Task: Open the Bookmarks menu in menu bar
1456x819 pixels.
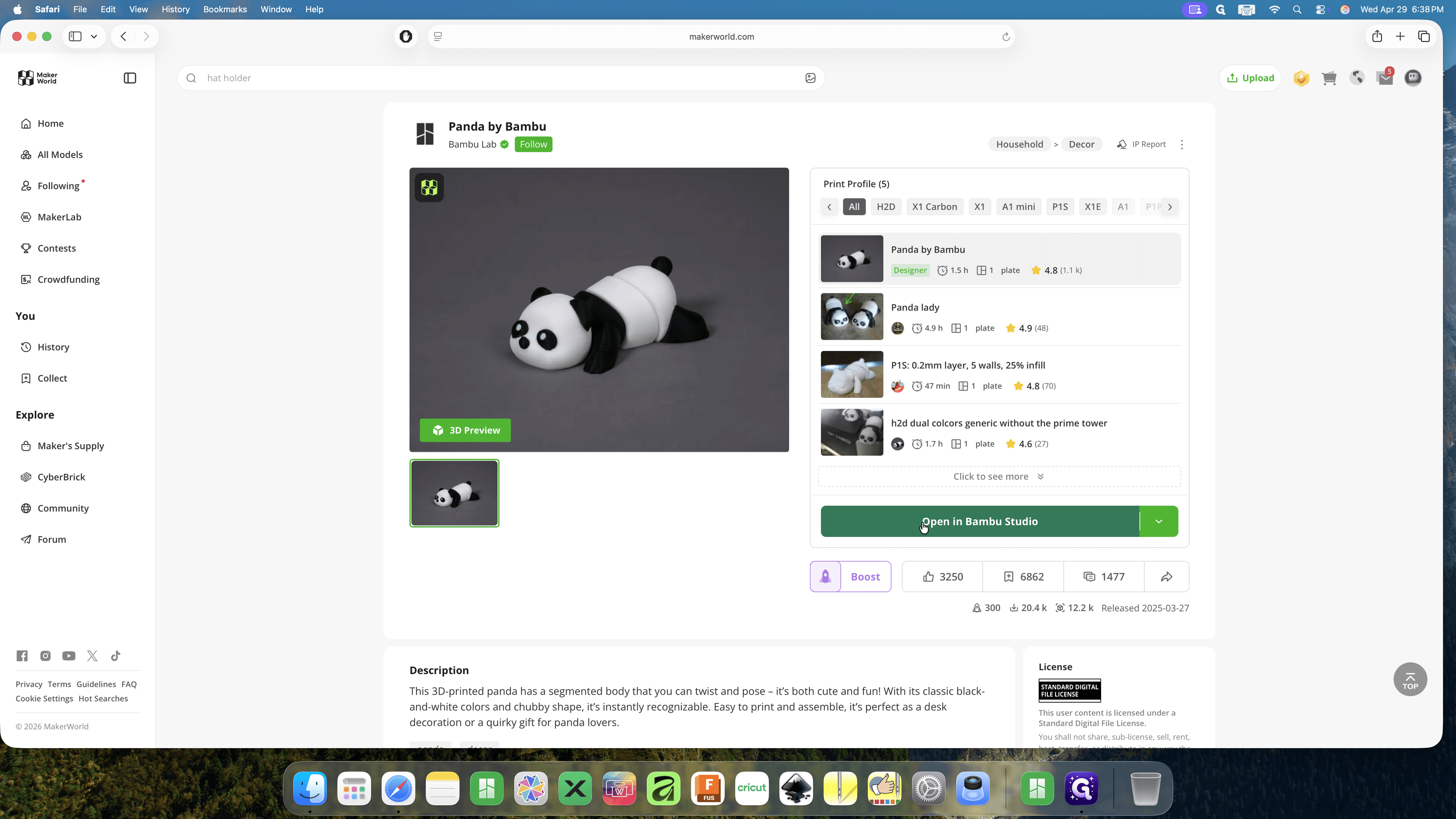Action: (225, 9)
